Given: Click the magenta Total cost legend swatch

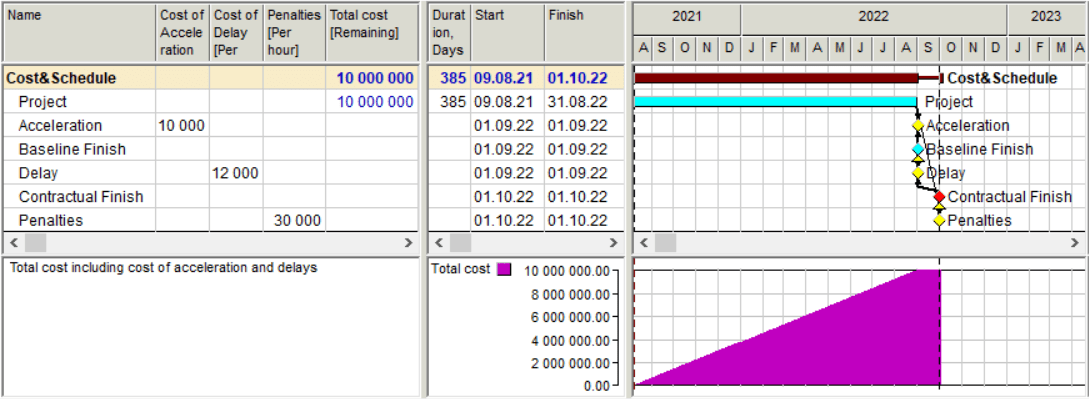Looking at the screenshot, I should pos(504,269).
